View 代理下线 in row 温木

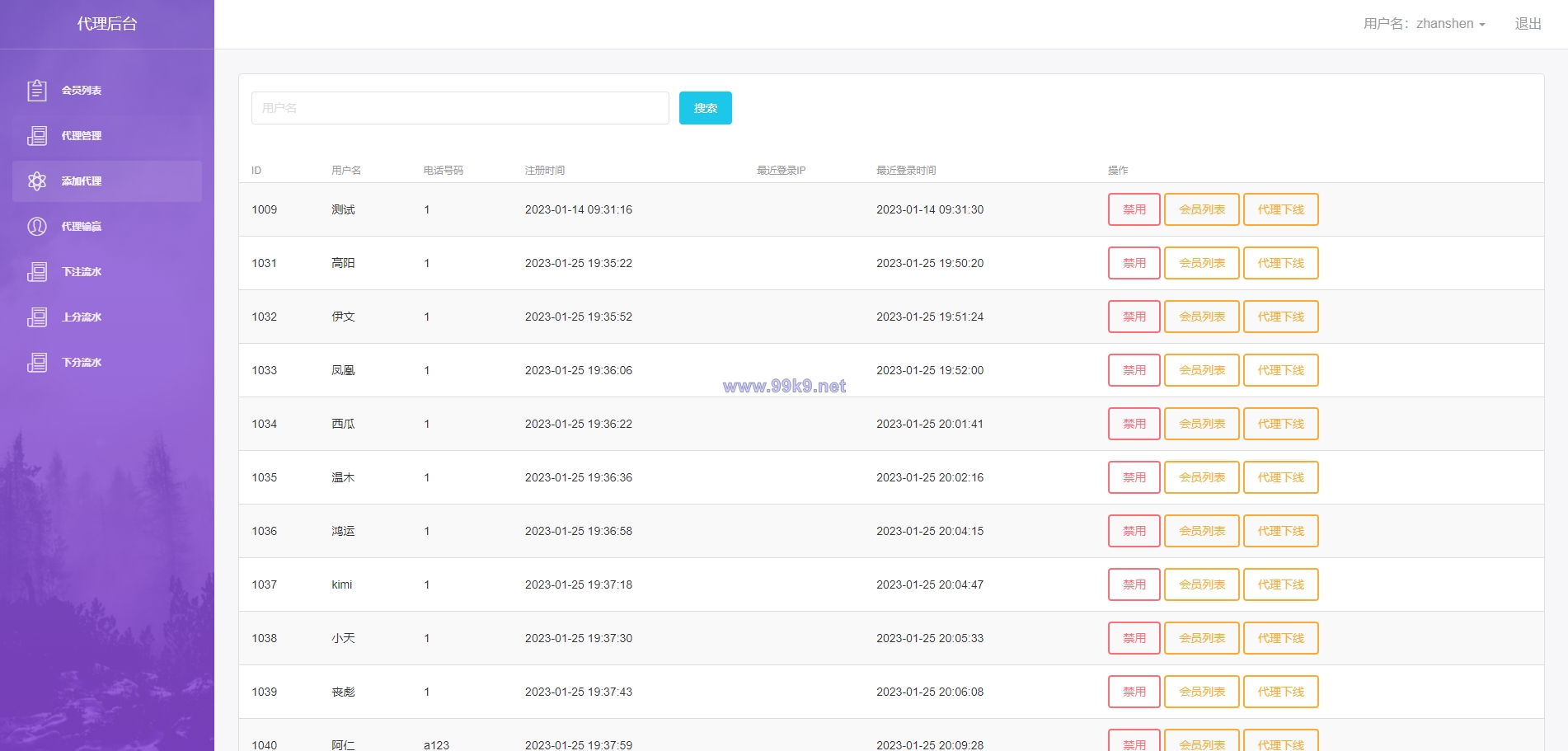coord(1281,477)
